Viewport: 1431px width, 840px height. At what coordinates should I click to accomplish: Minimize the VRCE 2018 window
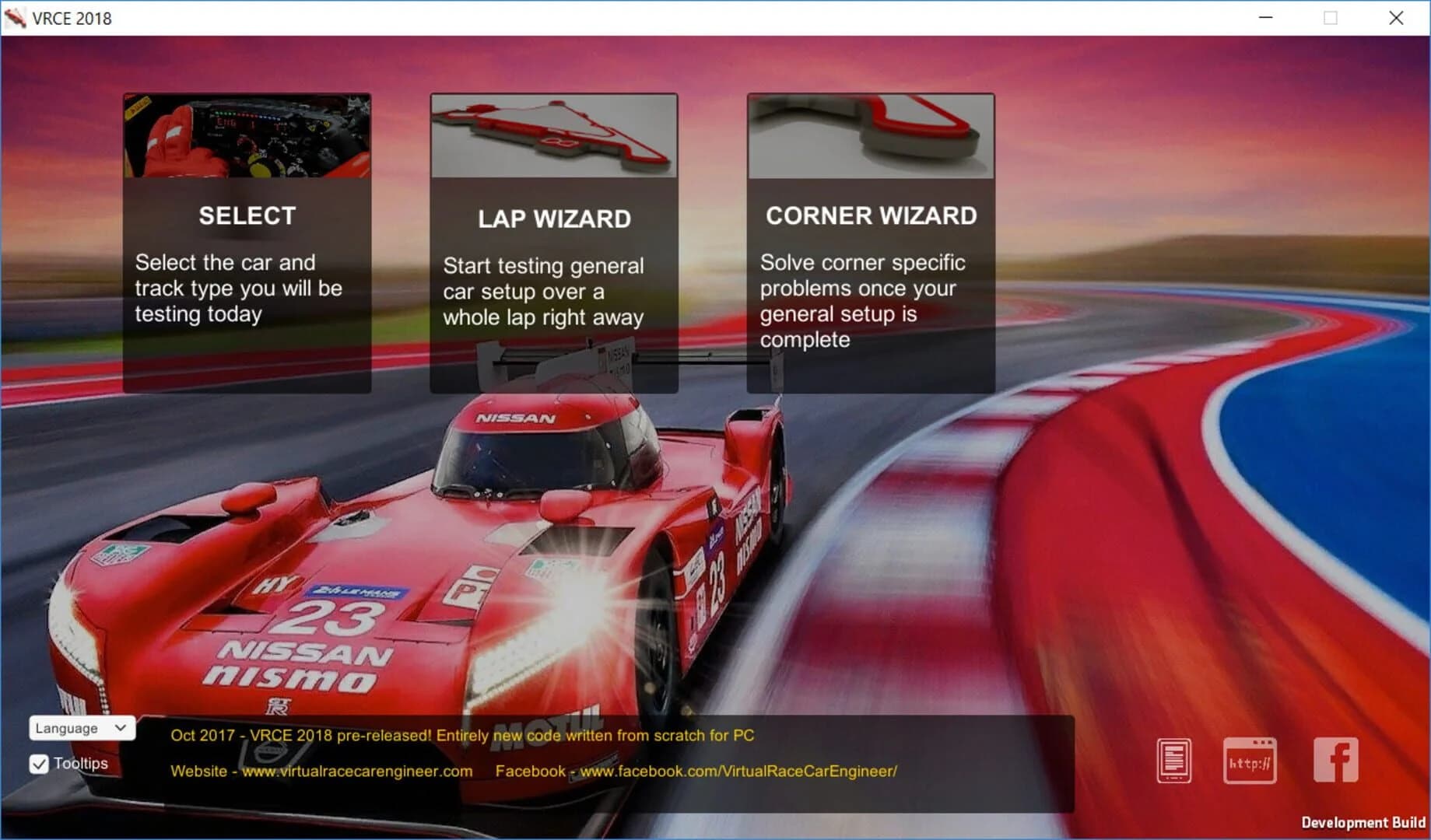point(1266,18)
